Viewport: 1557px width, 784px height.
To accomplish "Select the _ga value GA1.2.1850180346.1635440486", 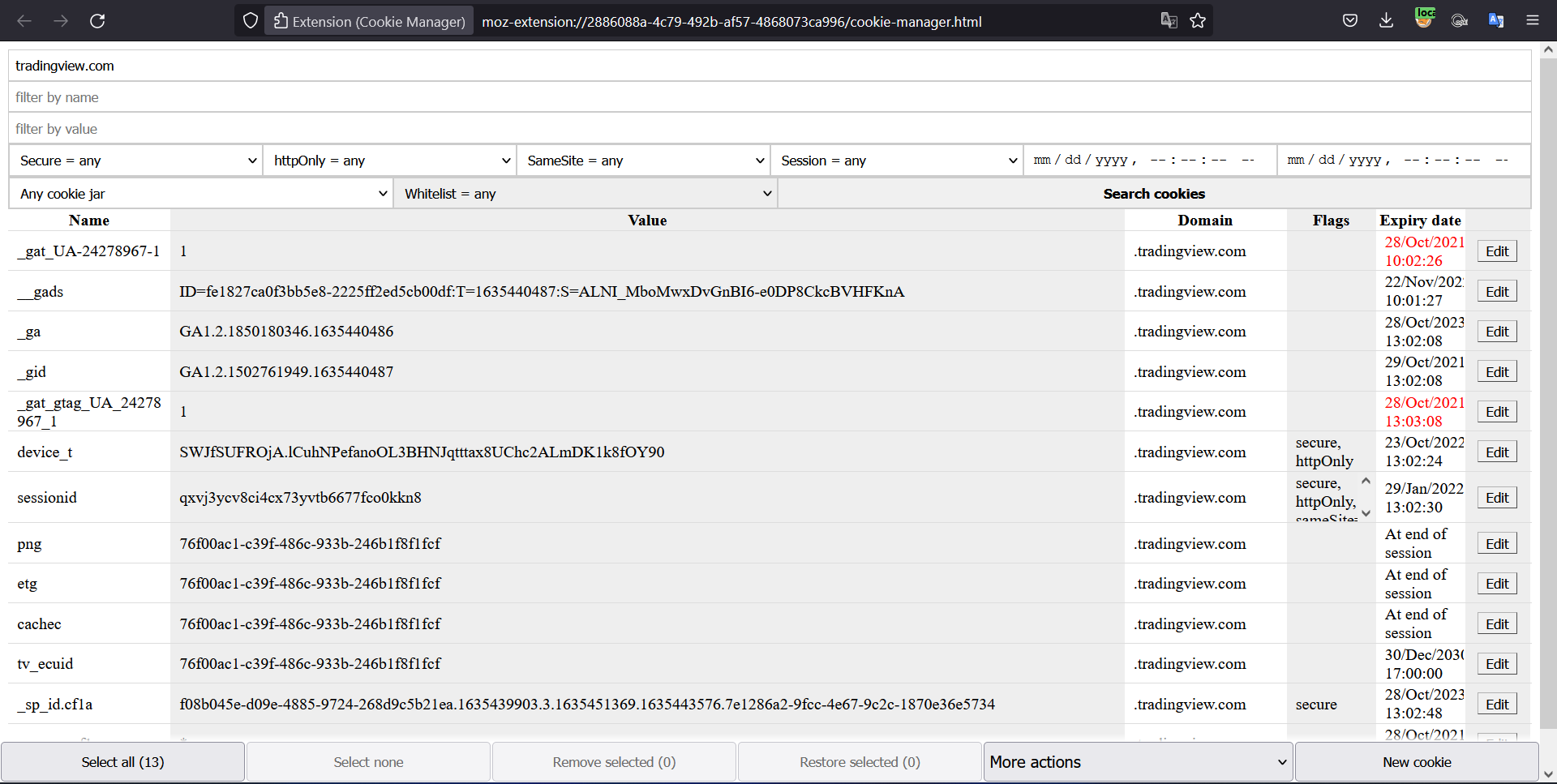I will (x=286, y=332).
